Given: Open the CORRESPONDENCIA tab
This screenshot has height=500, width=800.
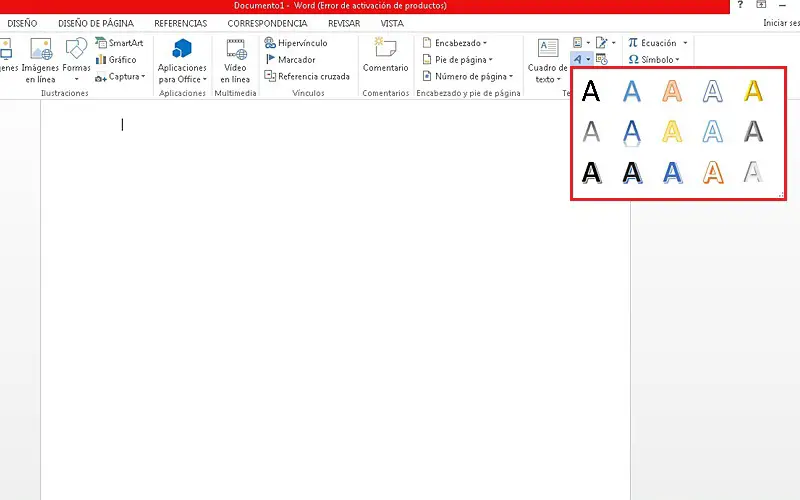Looking at the screenshot, I should pos(267,23).
